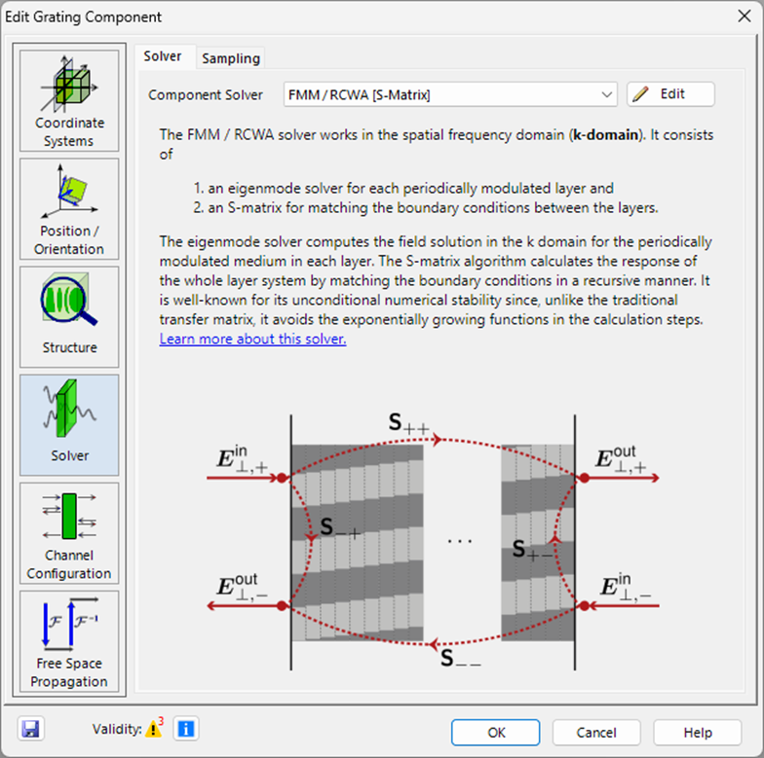Open the Free Space Propagation page
This screenshot has width=764, height=758.
pyautogui.click(x=69, y=642)
